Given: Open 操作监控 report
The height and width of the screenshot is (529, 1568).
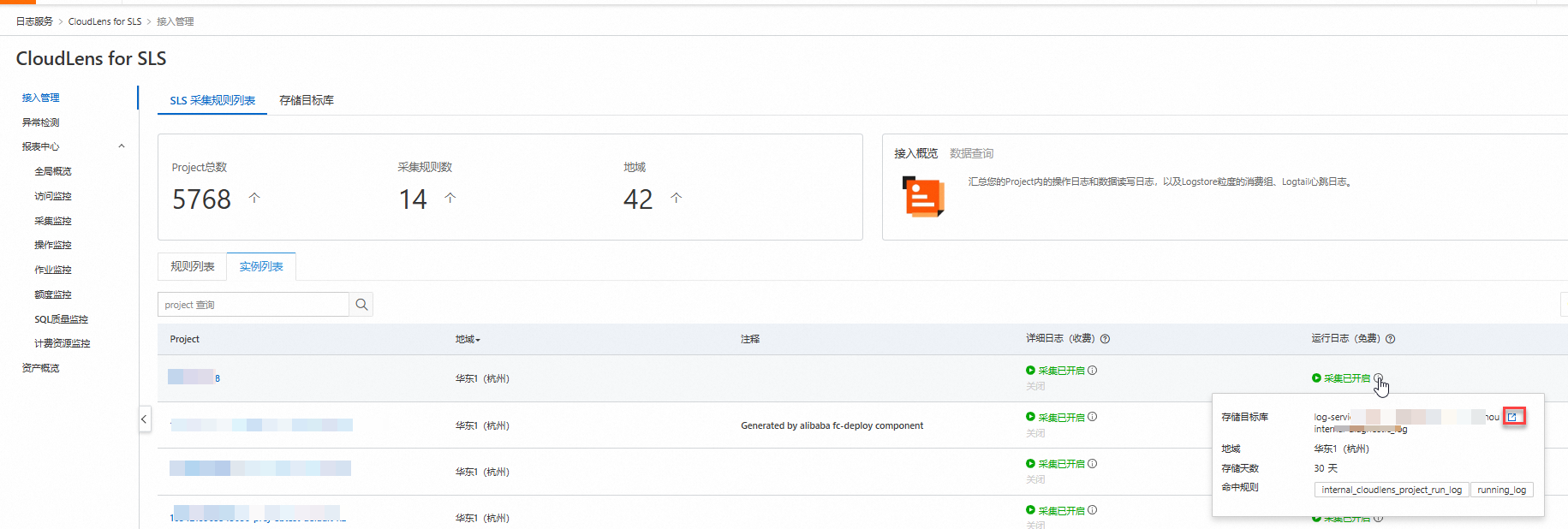Looking at the screenshot, I should click(x=53, y=245).
